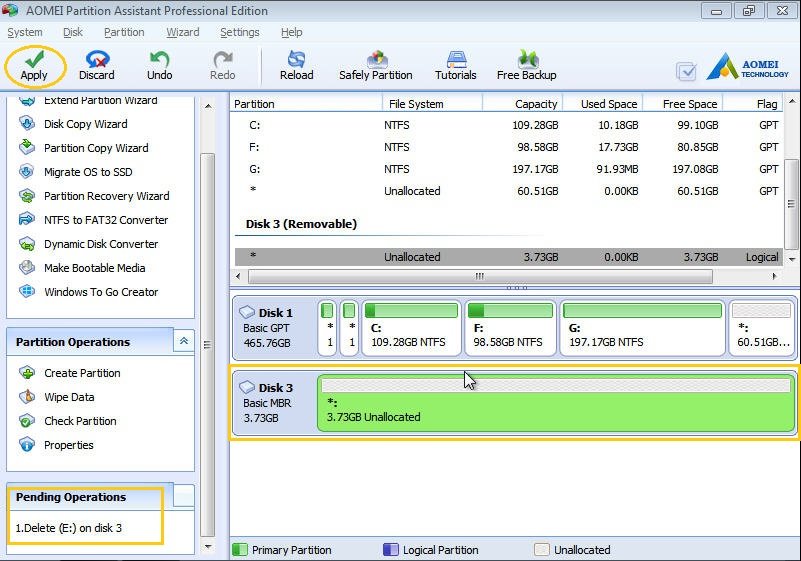Screen dimensions: 801x561
Task: Start the Migrate OS to SSD wizard
Action: (88, 172)
